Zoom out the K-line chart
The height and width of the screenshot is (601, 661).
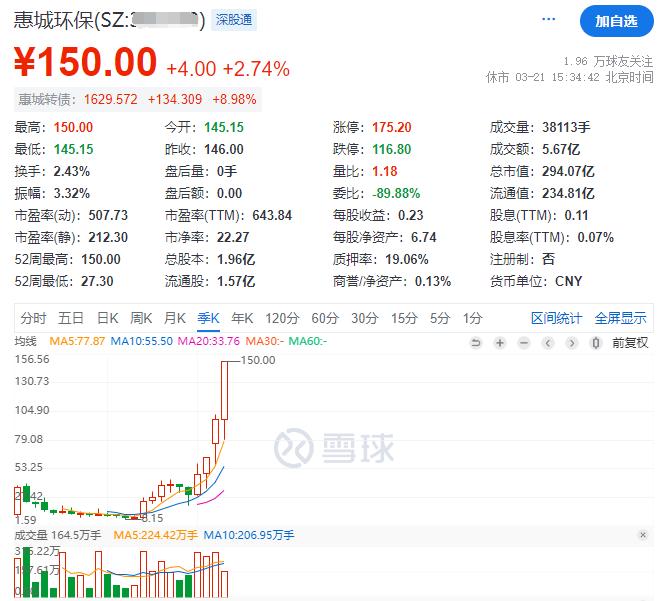524,343
